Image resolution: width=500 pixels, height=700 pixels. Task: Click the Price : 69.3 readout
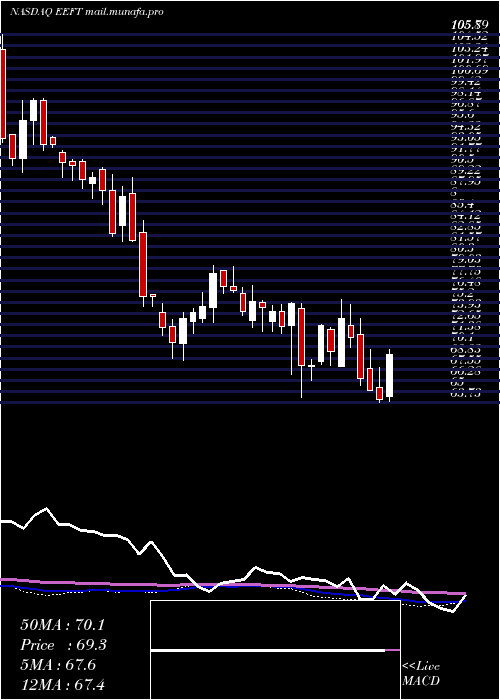coord(63,645)
